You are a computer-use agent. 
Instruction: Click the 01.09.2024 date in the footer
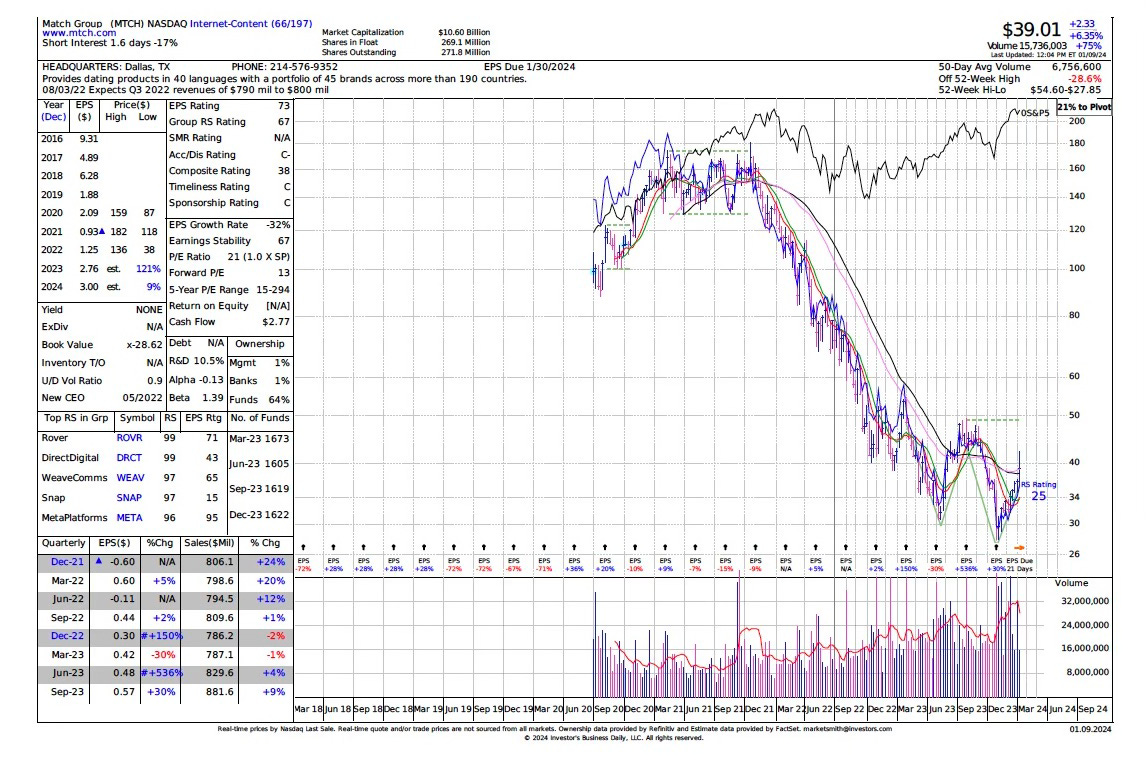coord(1090,729)
